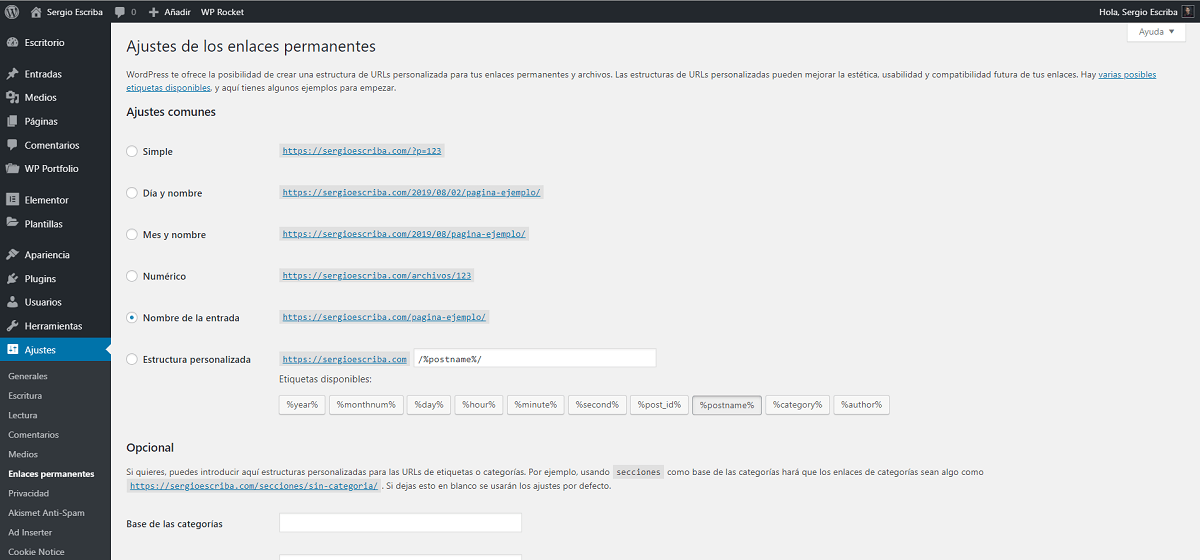Select the Simple permalink option
The image size is (1200, 560).
pyautogui.click(x=132, y=152)
